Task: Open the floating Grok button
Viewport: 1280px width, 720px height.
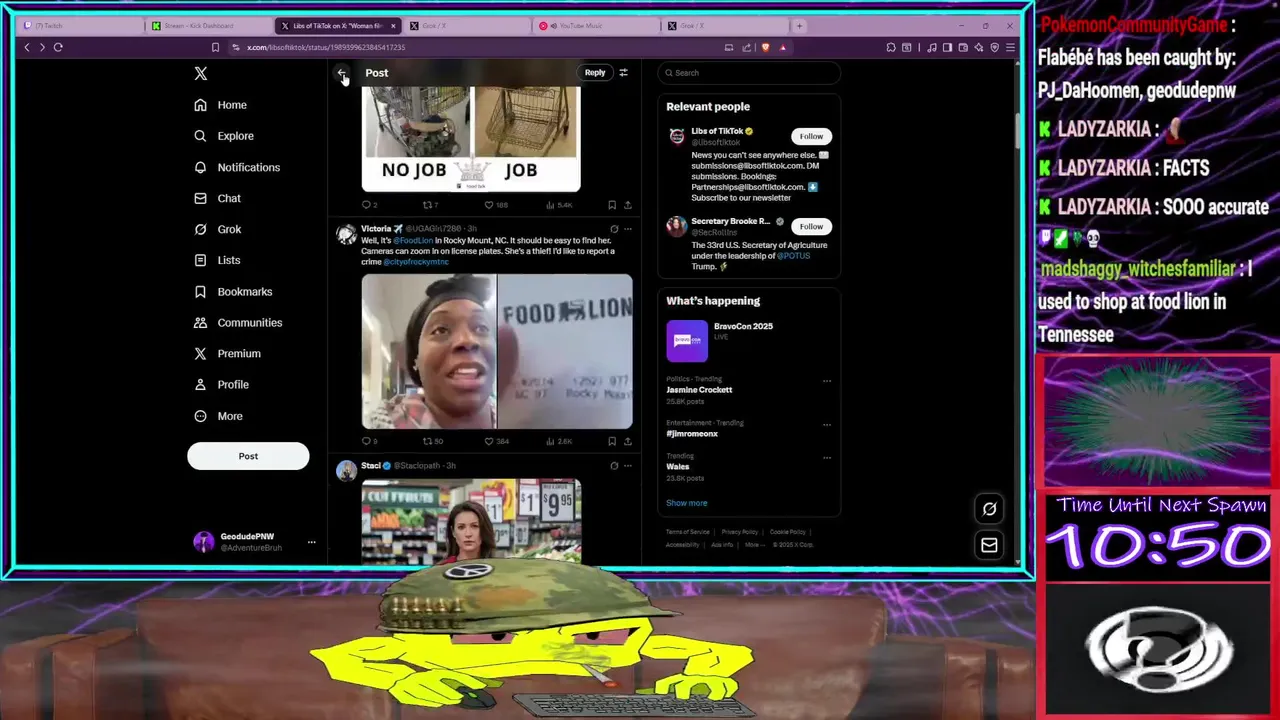Action: tap(989, 509)
